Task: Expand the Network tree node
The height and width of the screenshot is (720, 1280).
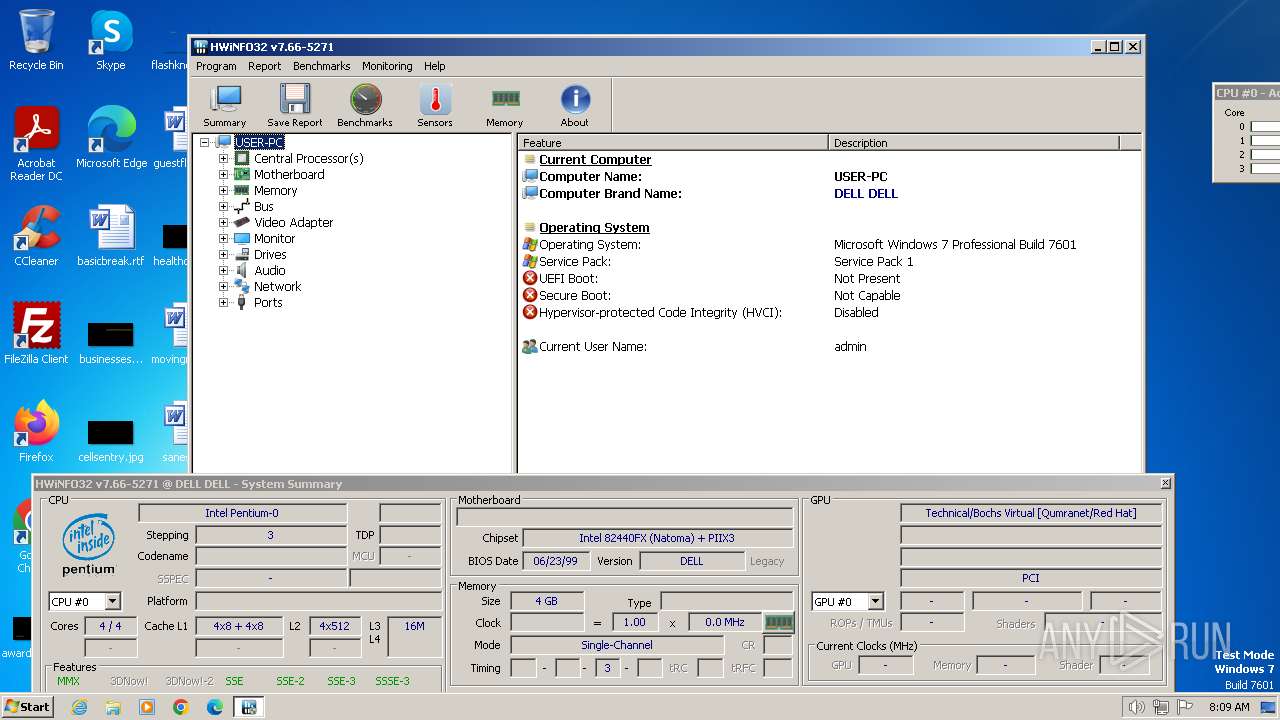Action: pyautogui.click(x=224, y=286)
